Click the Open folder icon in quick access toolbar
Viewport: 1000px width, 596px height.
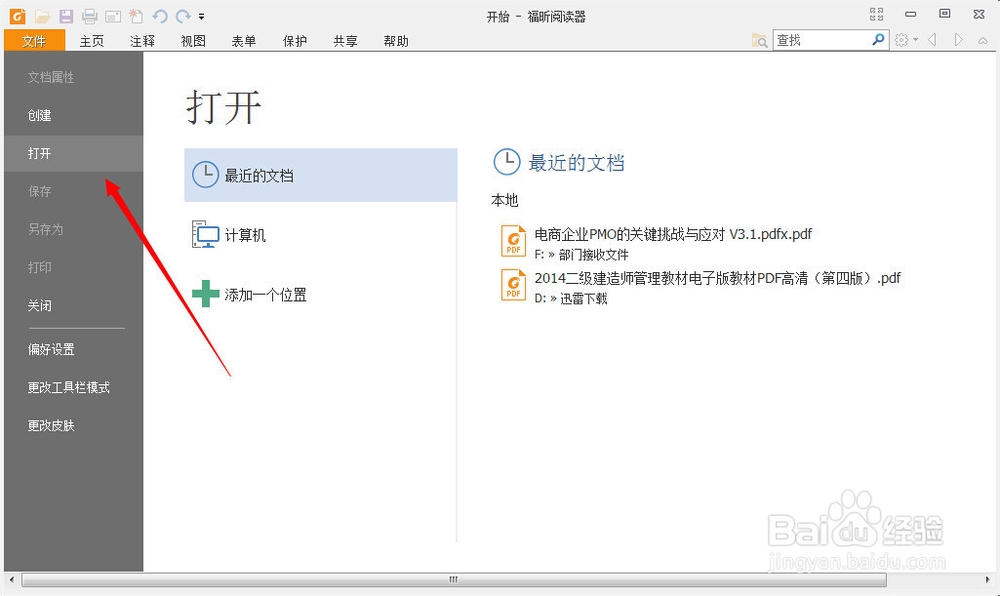pyautogui.click(x=42, y=16)
